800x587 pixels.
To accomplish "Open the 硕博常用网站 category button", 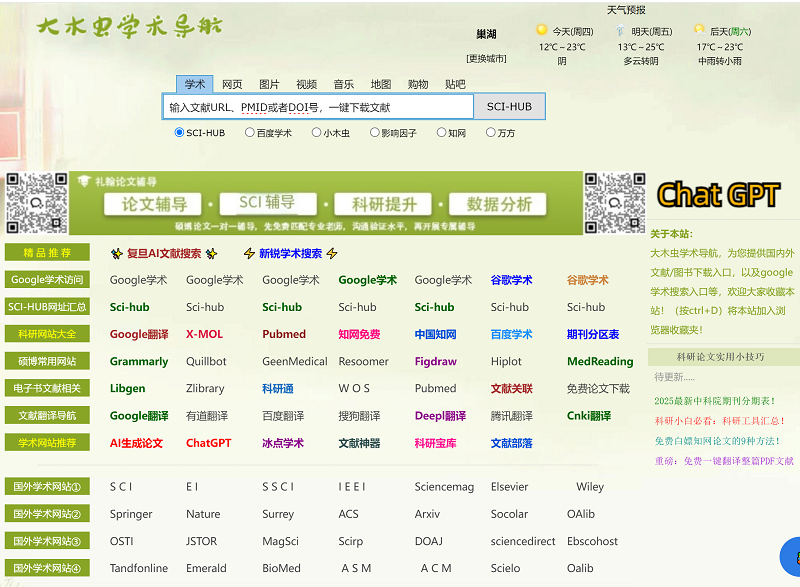I will [47, 361].
